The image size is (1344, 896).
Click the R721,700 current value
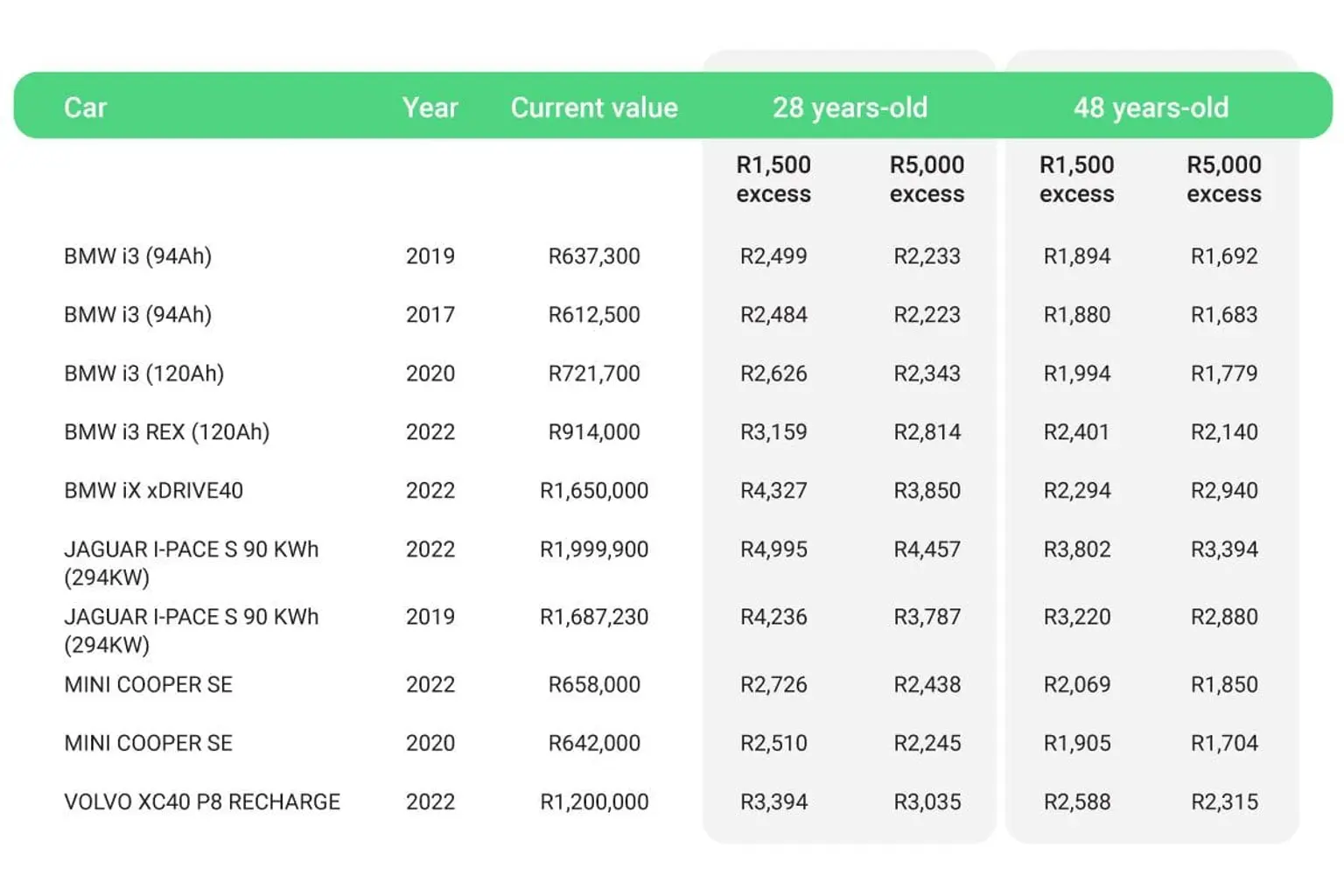pyautogui.click(x=594, y=374)
